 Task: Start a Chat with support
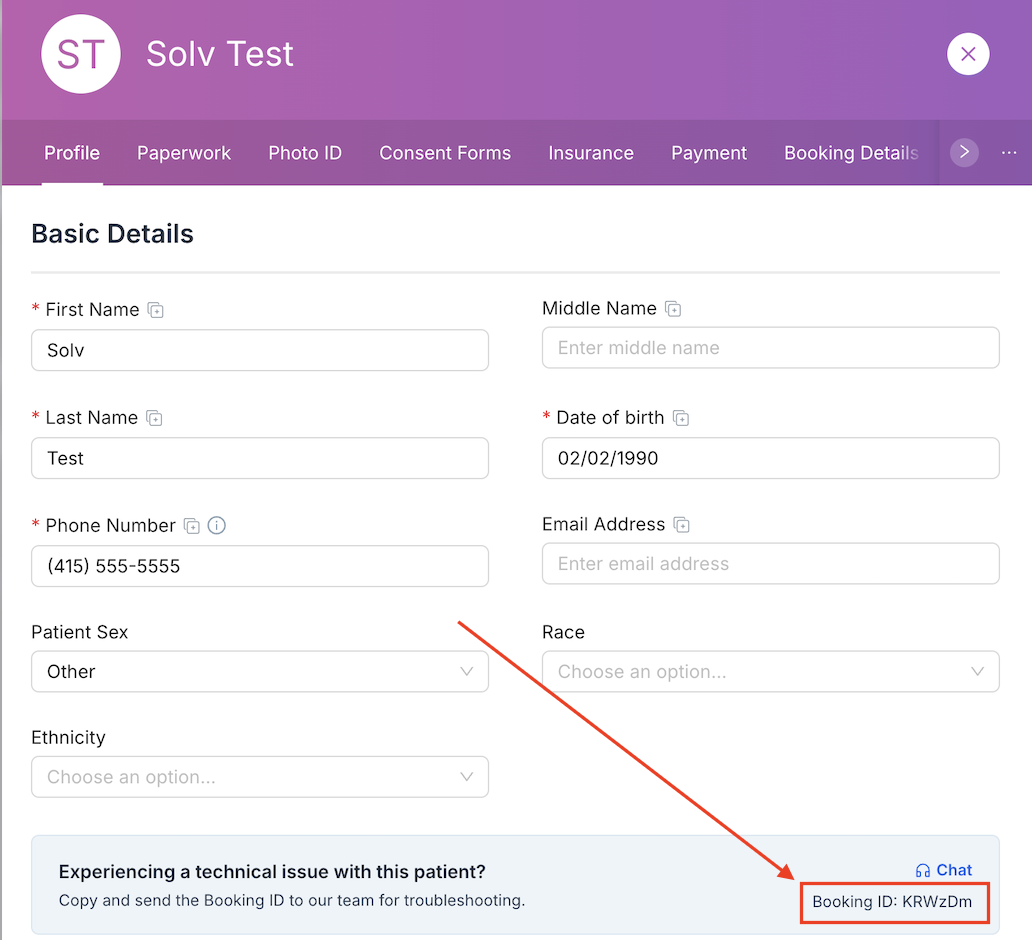[944, 870]
